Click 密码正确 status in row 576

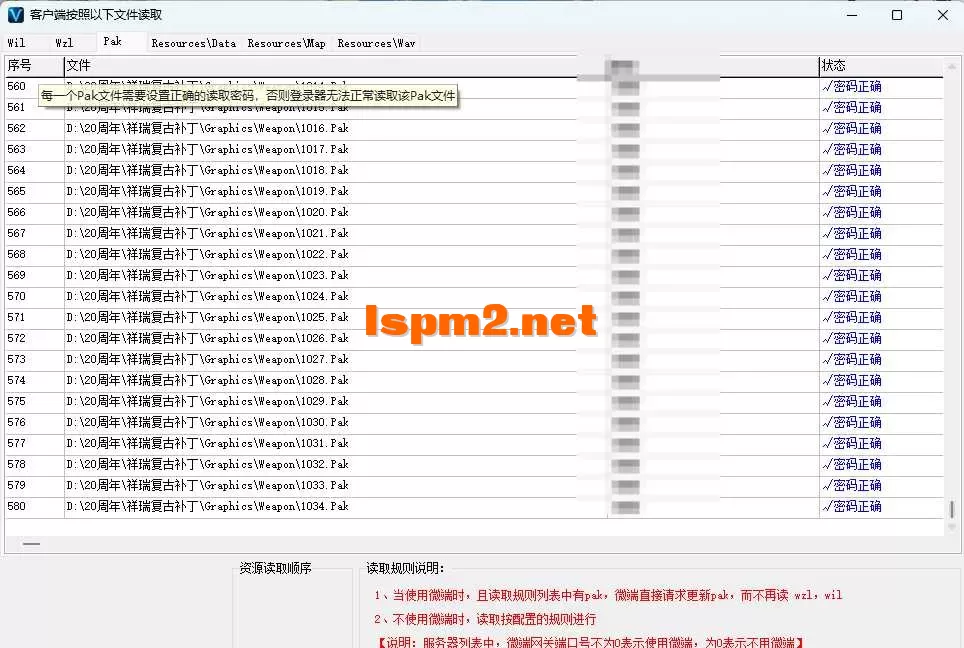[x=852, y=422]
